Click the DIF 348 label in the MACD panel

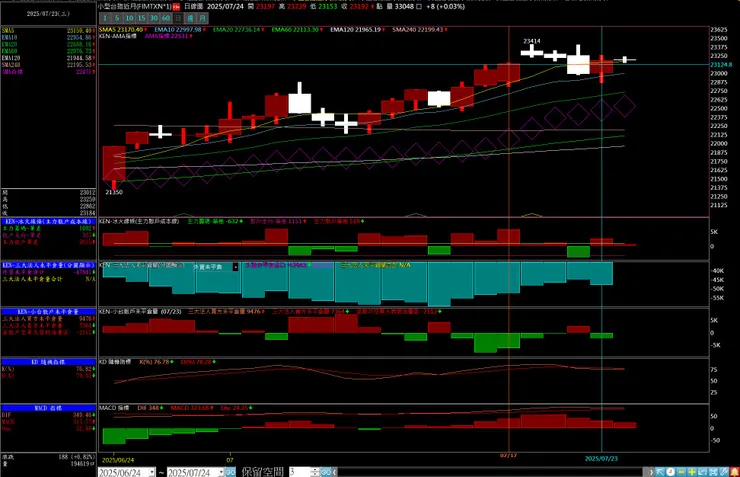coord(150,408)
